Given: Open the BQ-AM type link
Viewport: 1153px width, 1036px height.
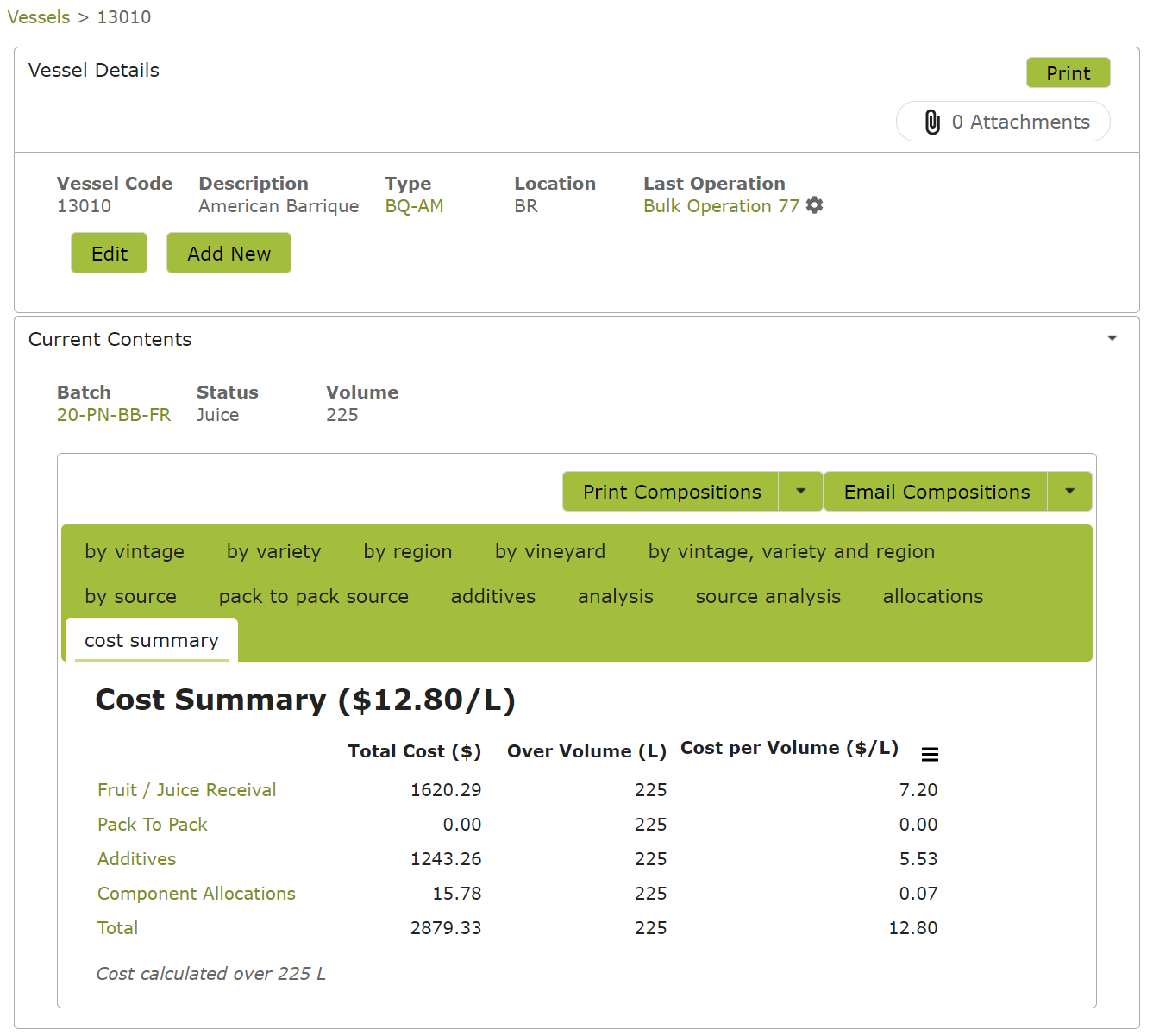Looking at the screenshot, I should click(x=414, y=206).
